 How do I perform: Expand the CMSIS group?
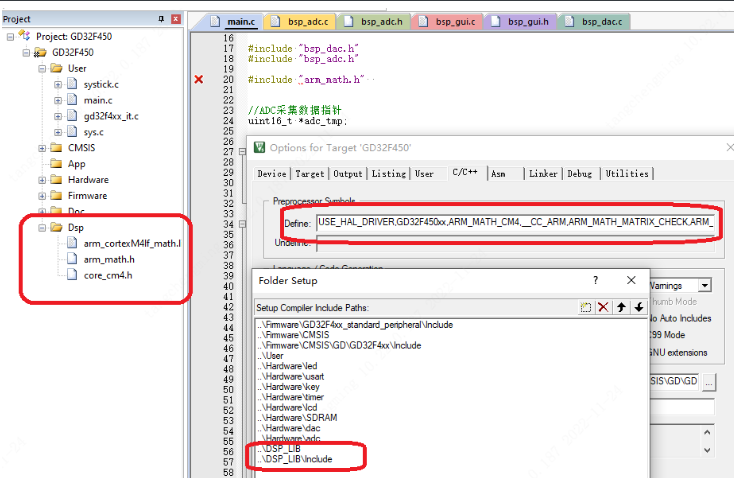[42, 148]
